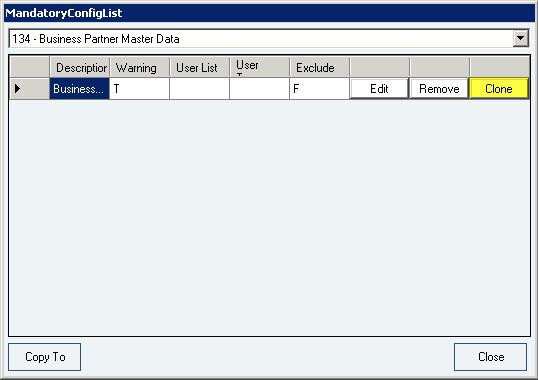Click the Edit button in the Business row
This screenshot has height=380, width=538.
[x=379, y=89]
